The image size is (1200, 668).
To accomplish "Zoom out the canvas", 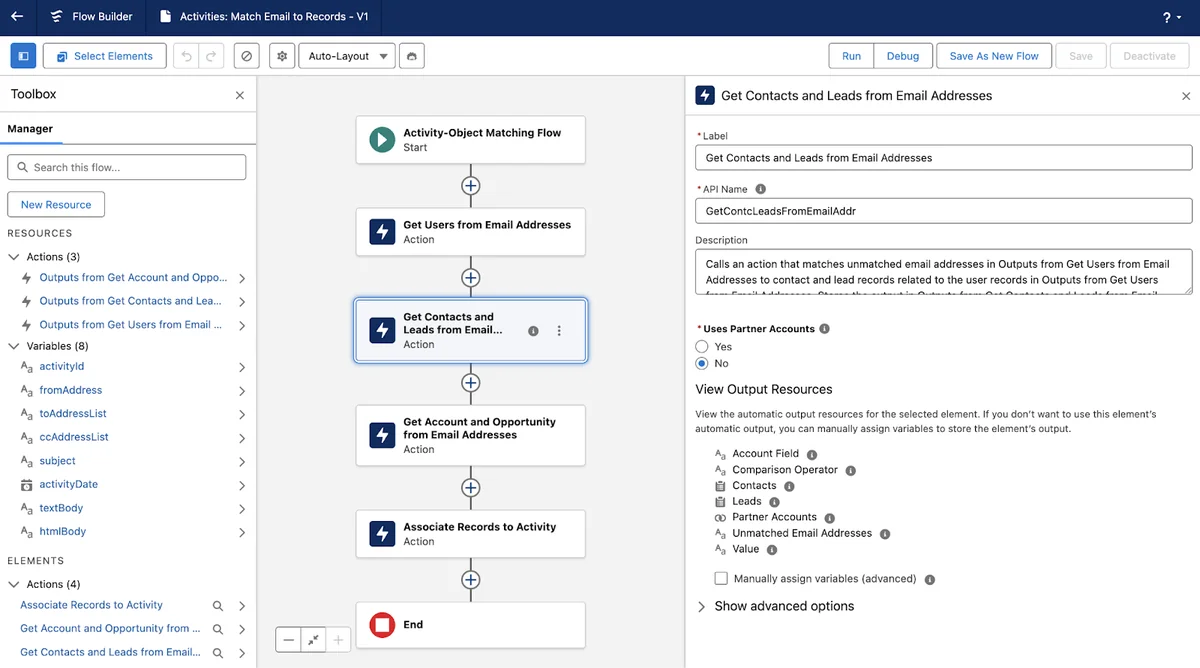I will 289,640.
